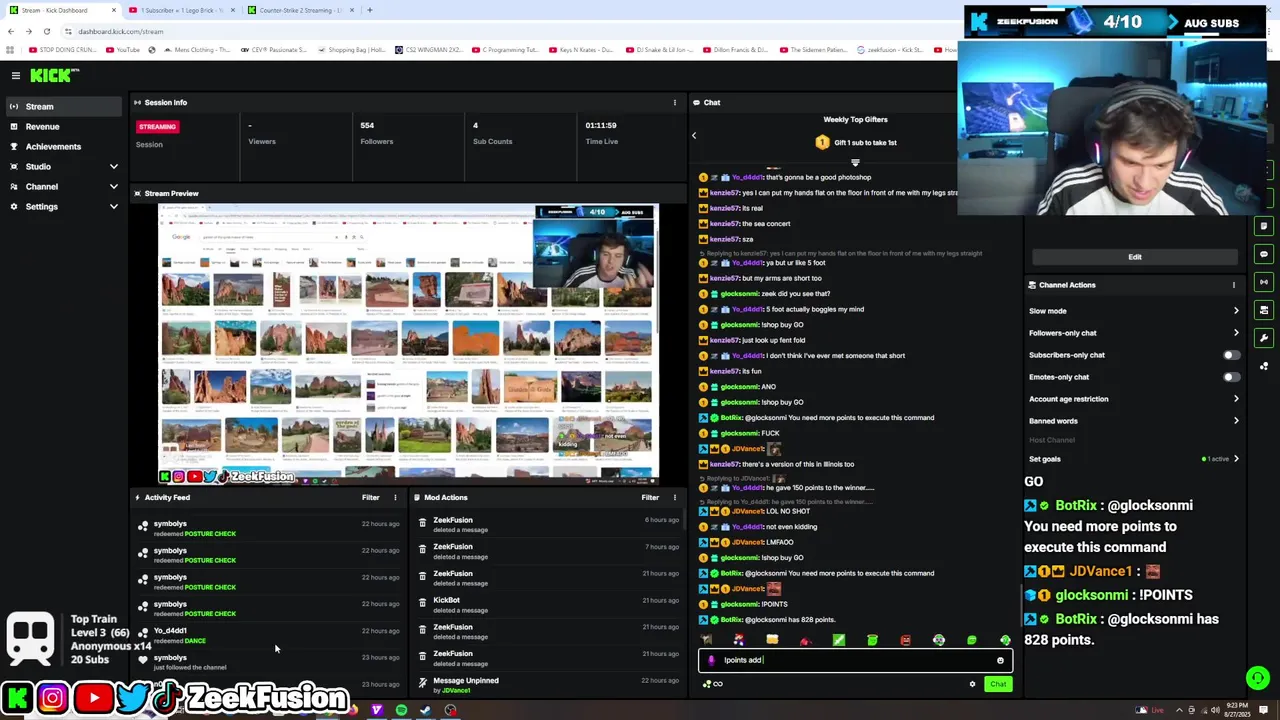The height and width of the screenshot is (720, 1280).
Task: Select the channel actions widget icon in right rail
Action: click(1264, 310)
